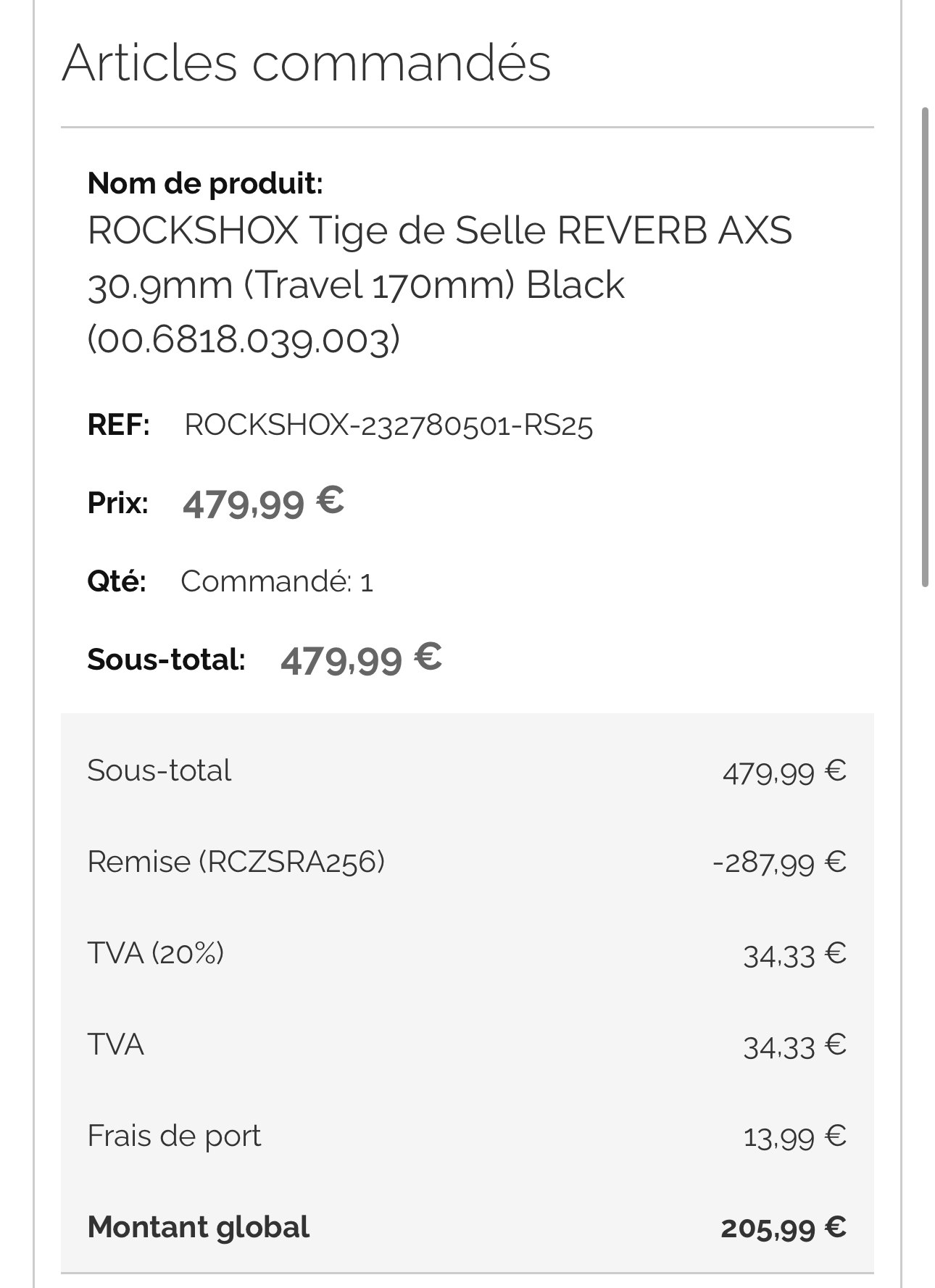Click the Frais de port label

click(174, 1136)
